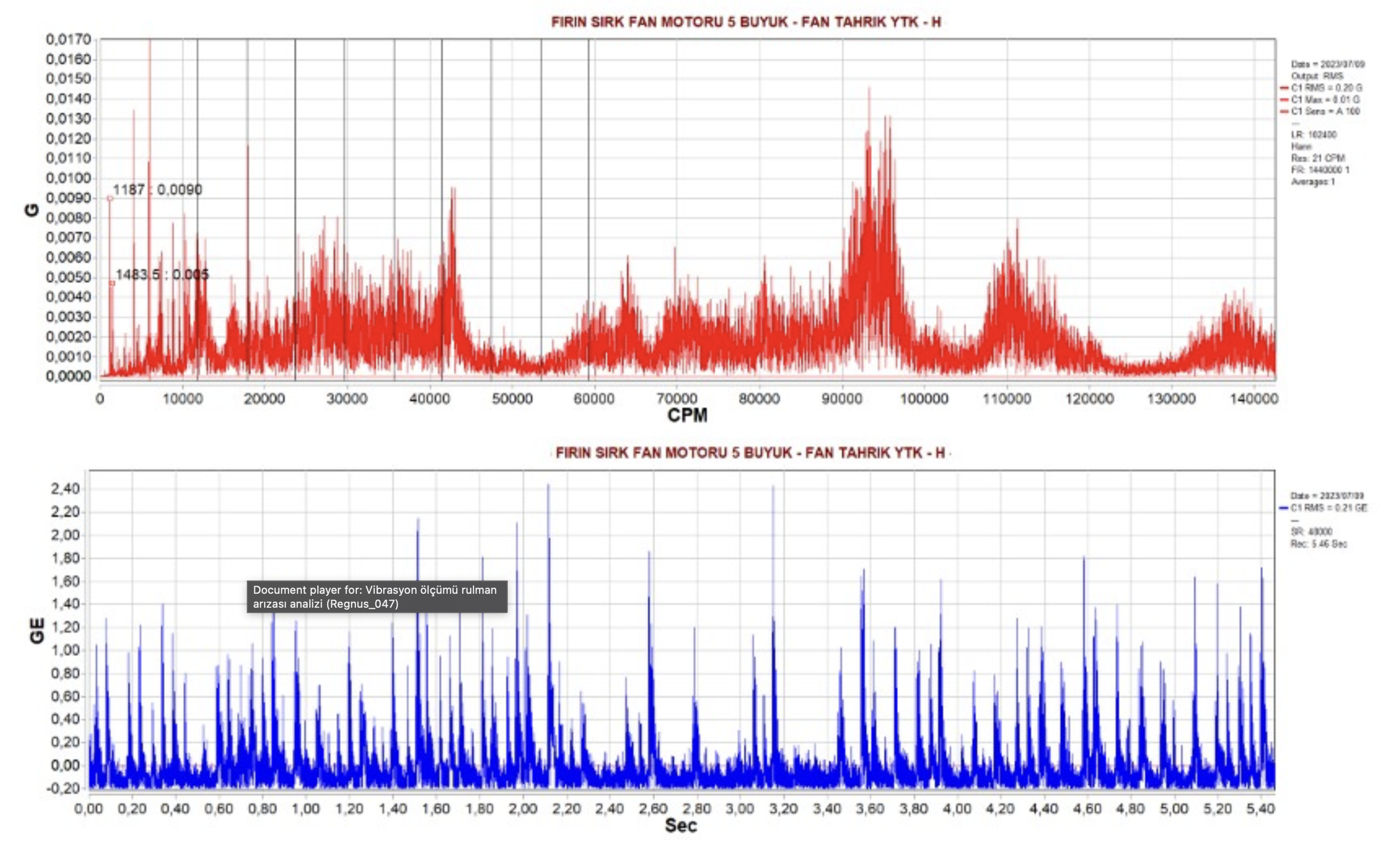
Task: Select legend entry 'C1 RMS = 0.20 G'
Action: click(1327, 88)
